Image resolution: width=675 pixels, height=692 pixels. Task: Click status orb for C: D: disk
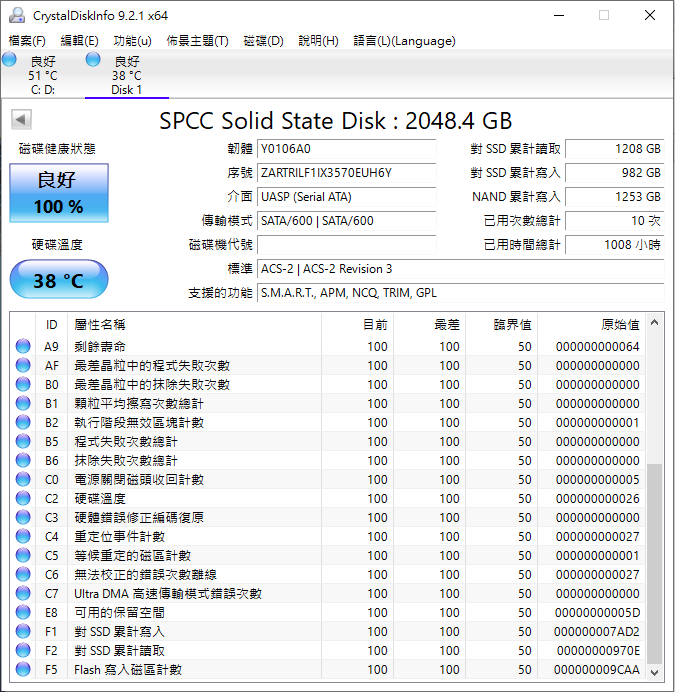pyautogui.click(x=10, y=60)
